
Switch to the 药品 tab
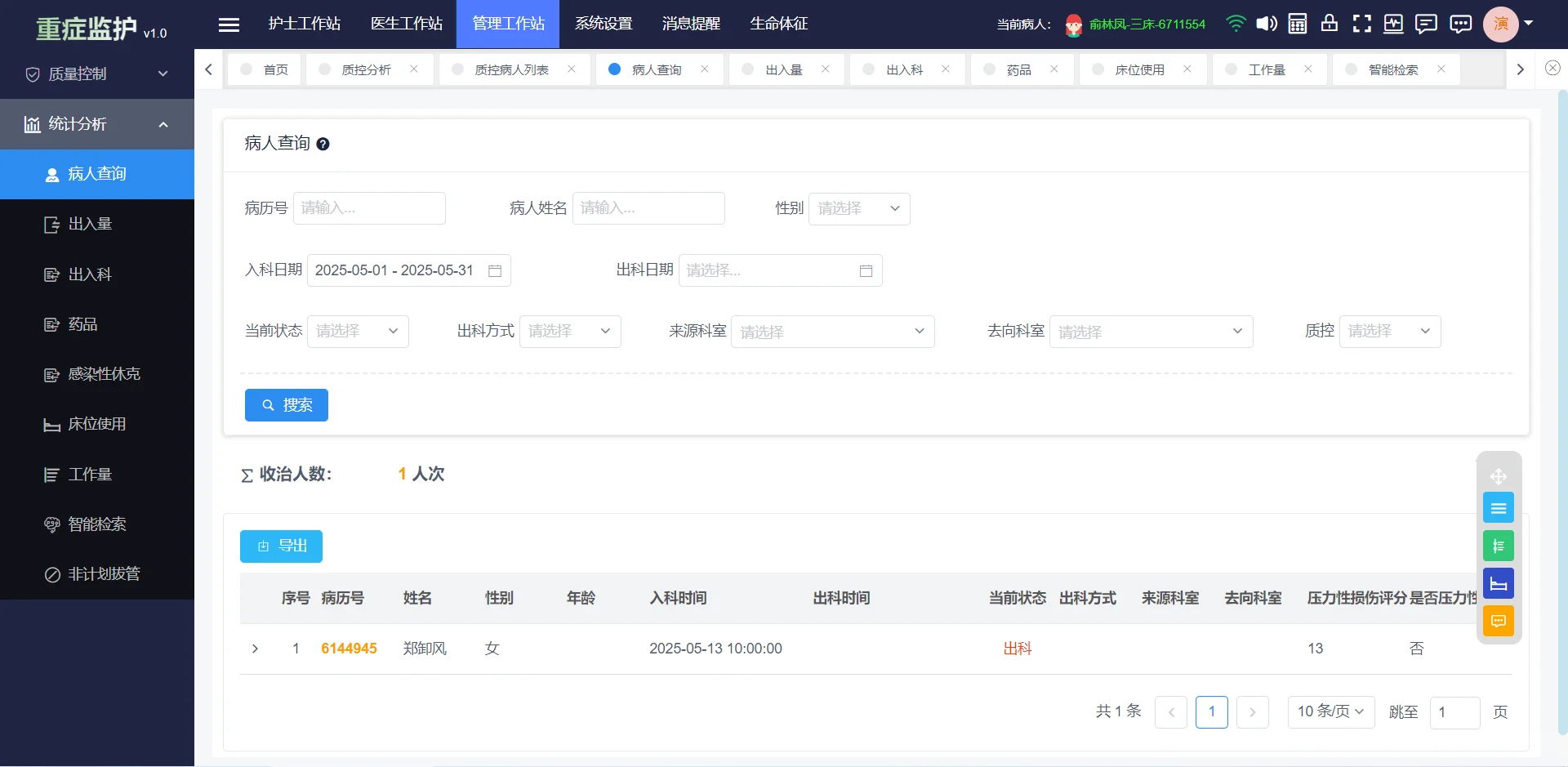(1019, 69)
